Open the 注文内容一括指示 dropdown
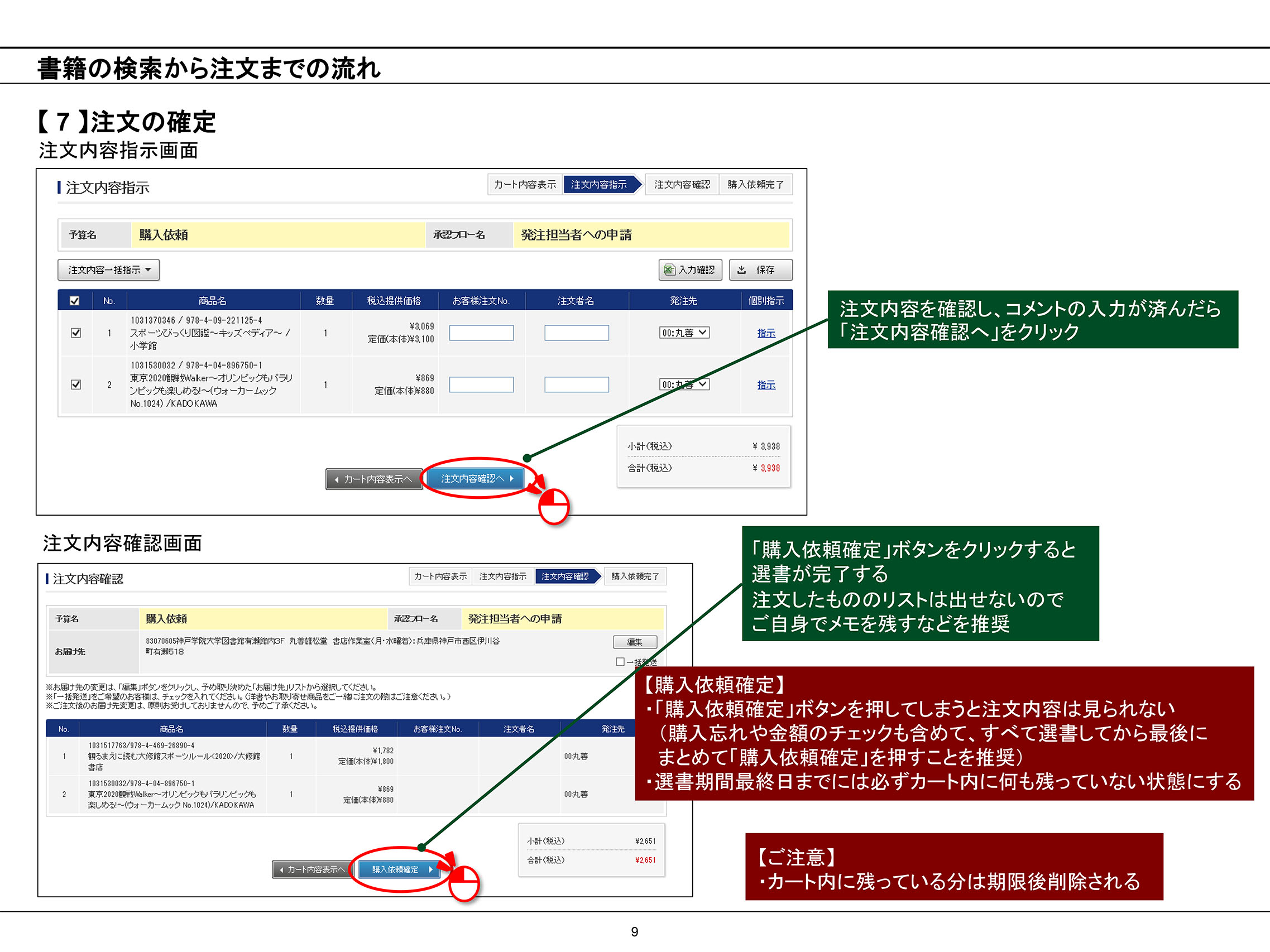The width and height of the screenshot is (1270, 952). (x=108, y=270)
